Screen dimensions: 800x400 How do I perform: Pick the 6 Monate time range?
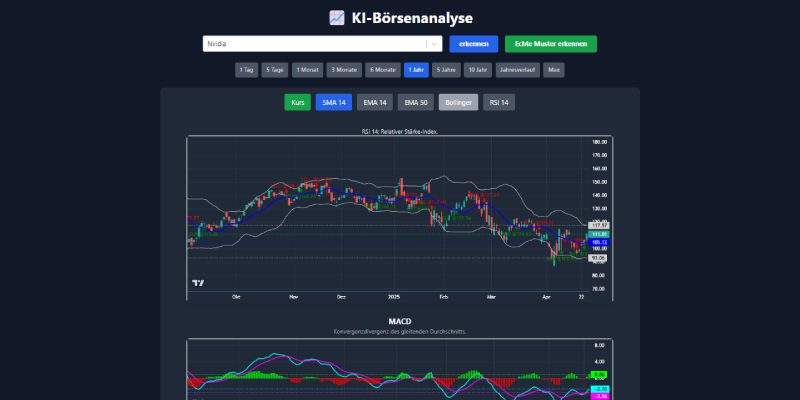tap(382, 70)
